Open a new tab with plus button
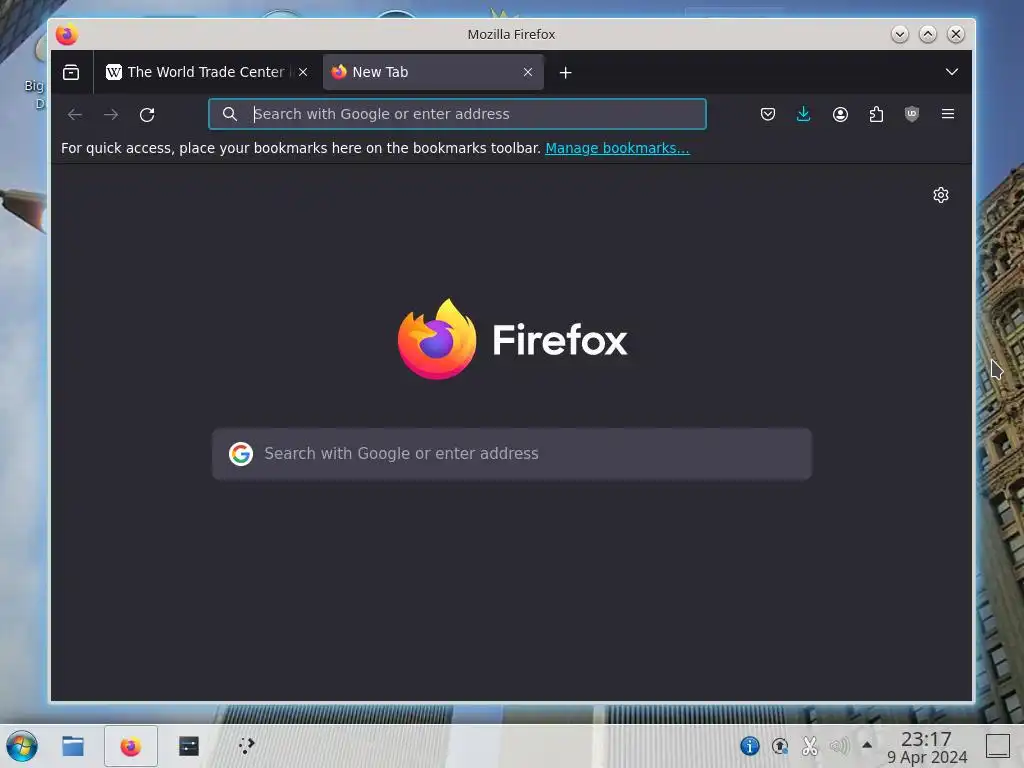Screen dimensions: 1024x768 click(566, 72)
